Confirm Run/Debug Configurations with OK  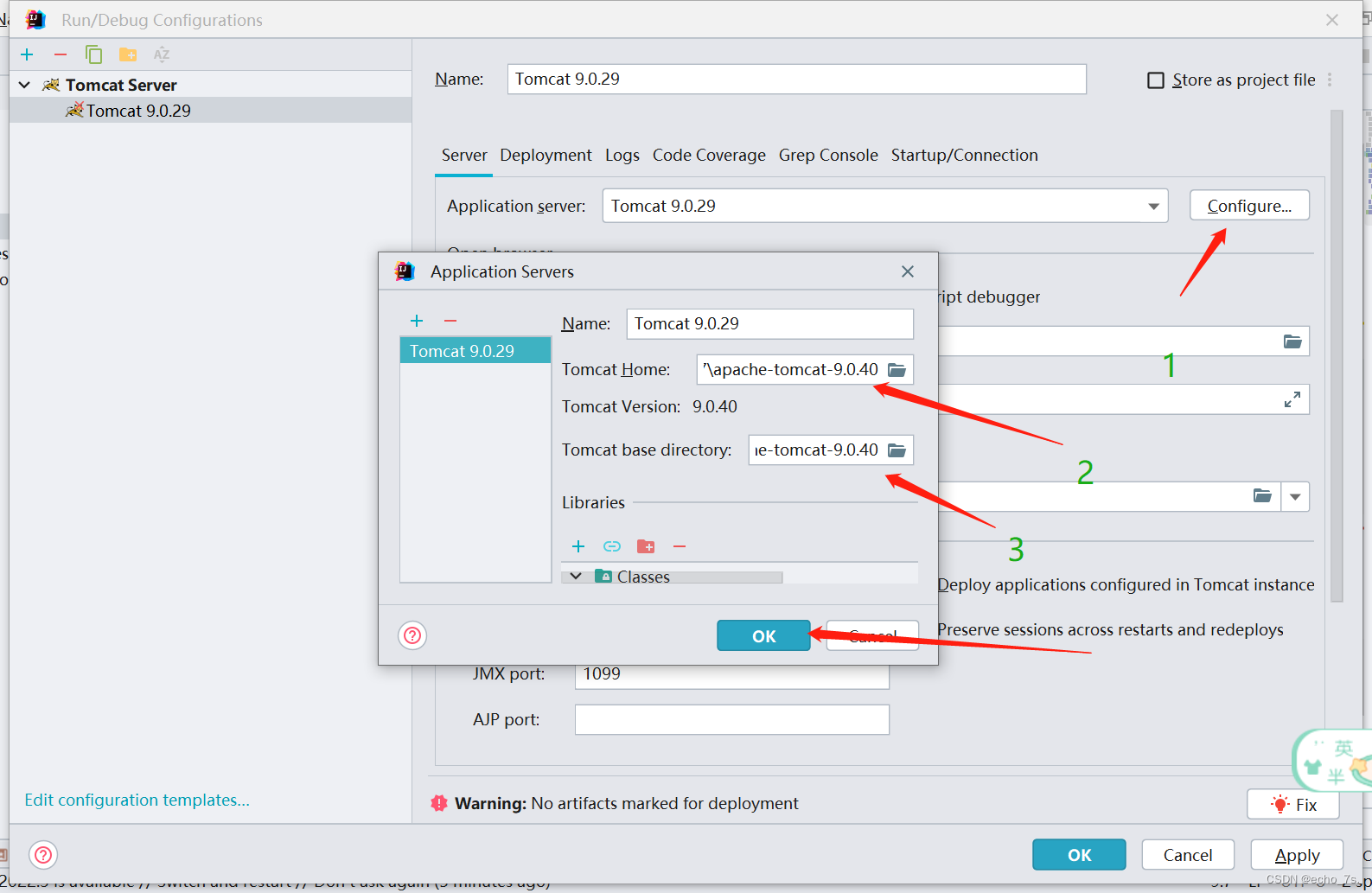point(1079,855)
